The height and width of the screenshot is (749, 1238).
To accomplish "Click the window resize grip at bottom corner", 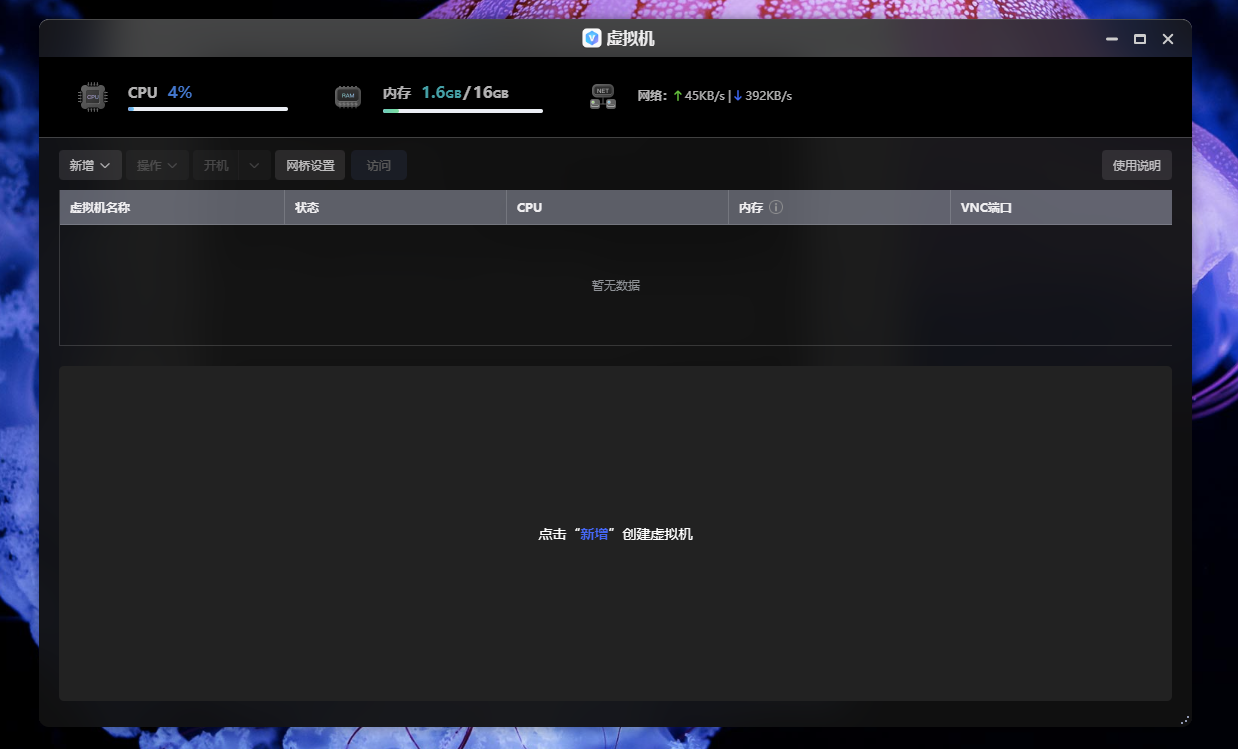I will tap(1184, 719).
